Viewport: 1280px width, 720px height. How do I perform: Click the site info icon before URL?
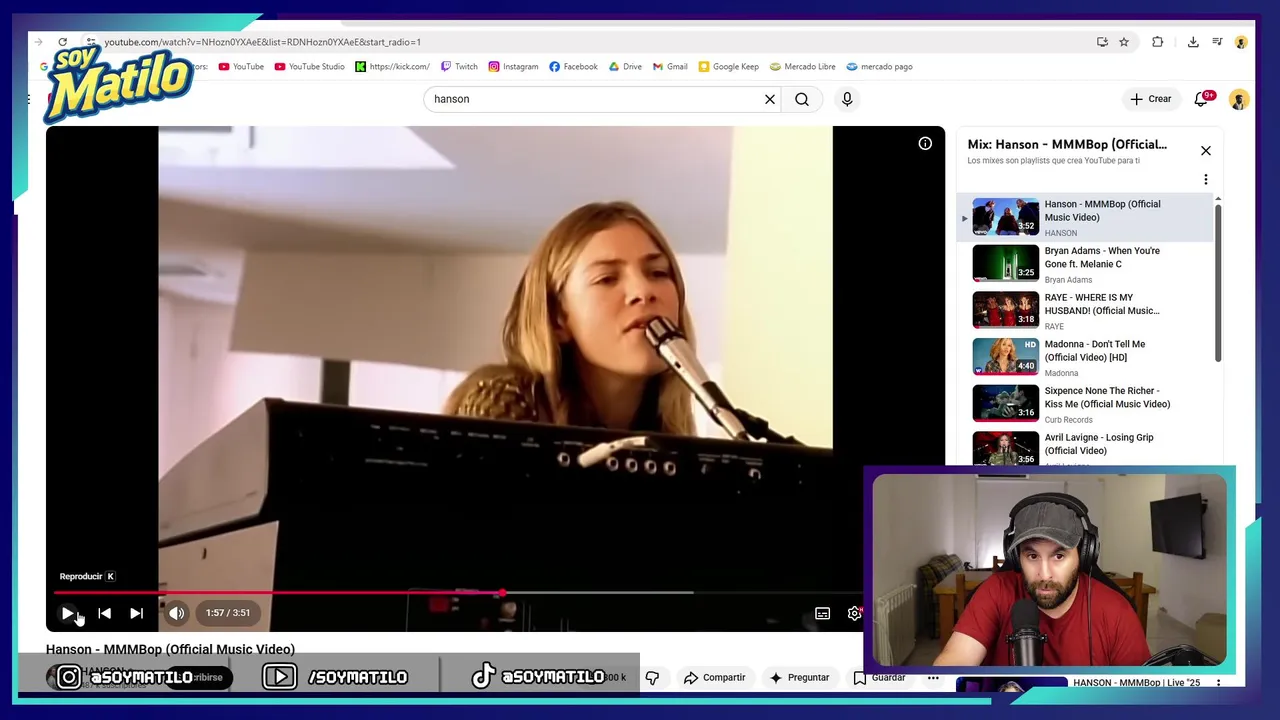click(90, 42)
